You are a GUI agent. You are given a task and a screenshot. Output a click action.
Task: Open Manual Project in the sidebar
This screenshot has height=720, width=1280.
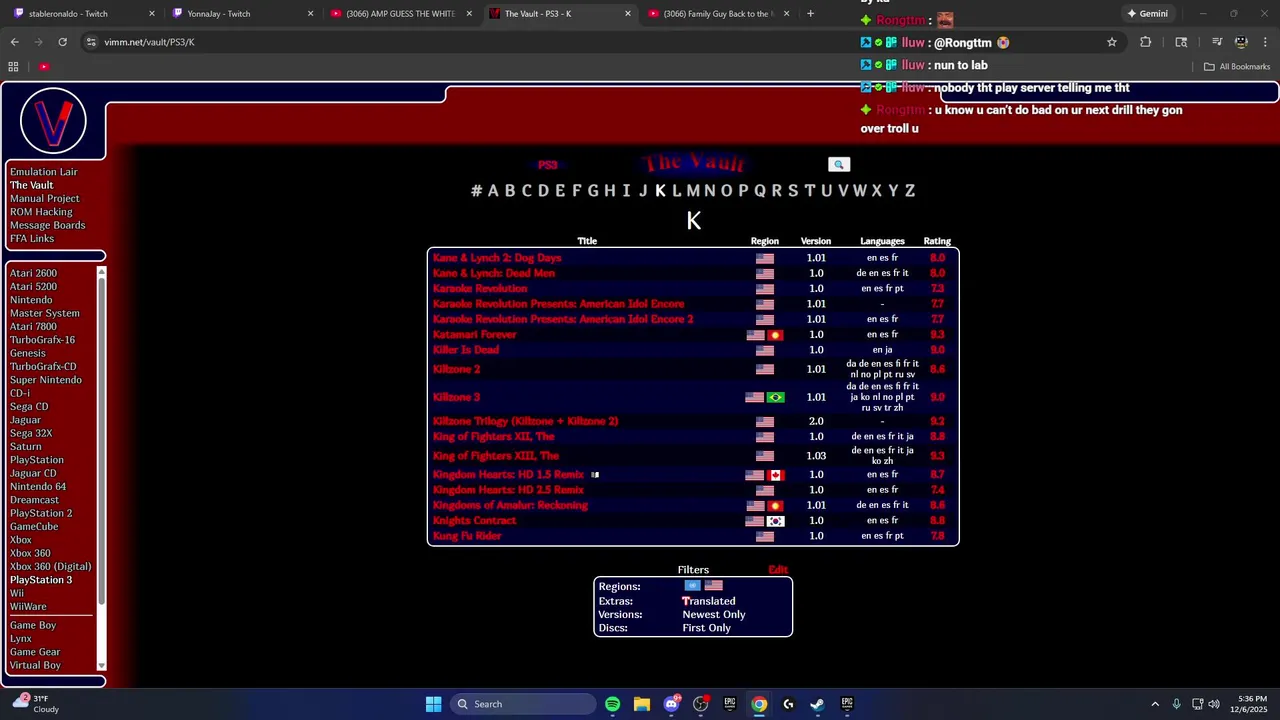[45, 199]
